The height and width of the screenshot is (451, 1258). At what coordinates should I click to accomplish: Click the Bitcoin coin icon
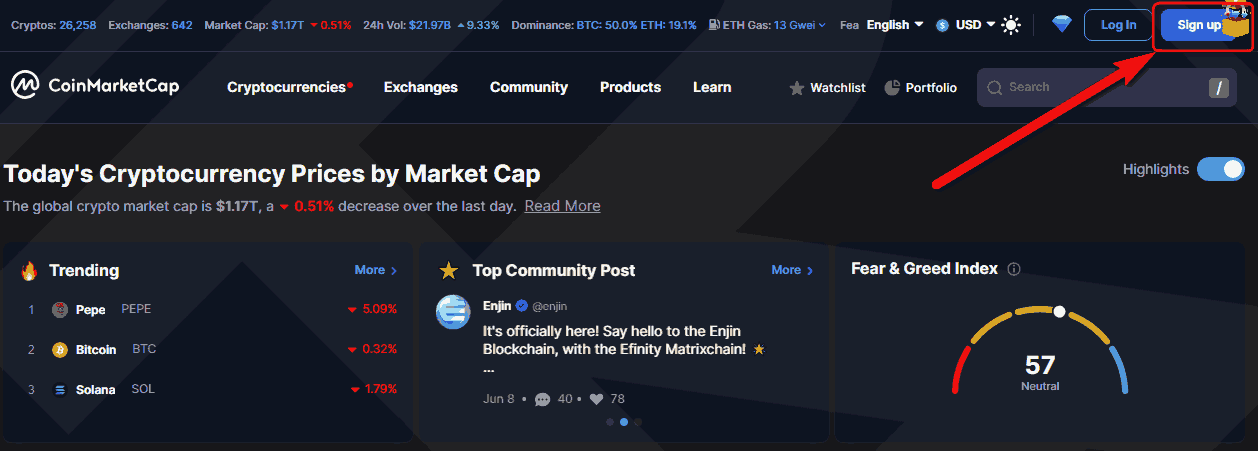[x=60, y=350]
